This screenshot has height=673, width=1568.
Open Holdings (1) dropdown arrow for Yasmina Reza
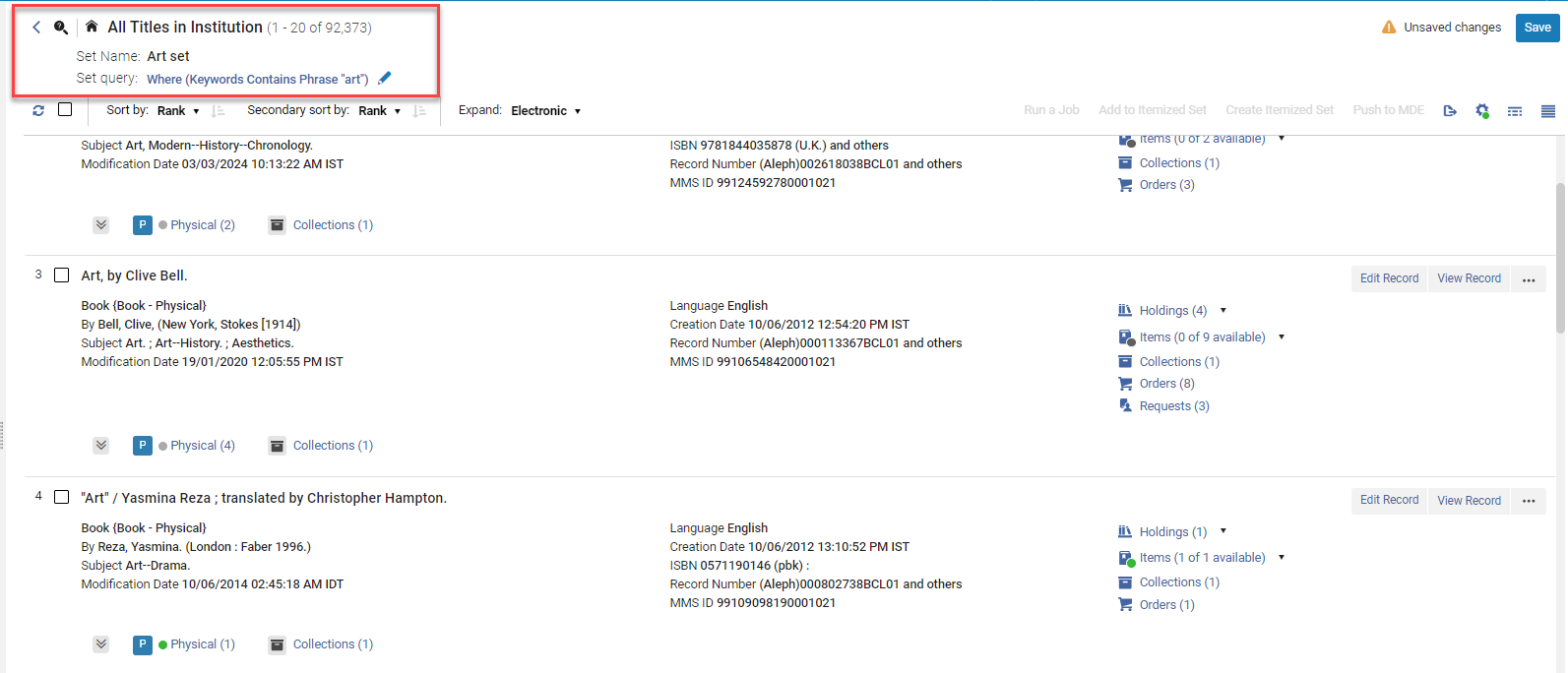coord(1223,531)
